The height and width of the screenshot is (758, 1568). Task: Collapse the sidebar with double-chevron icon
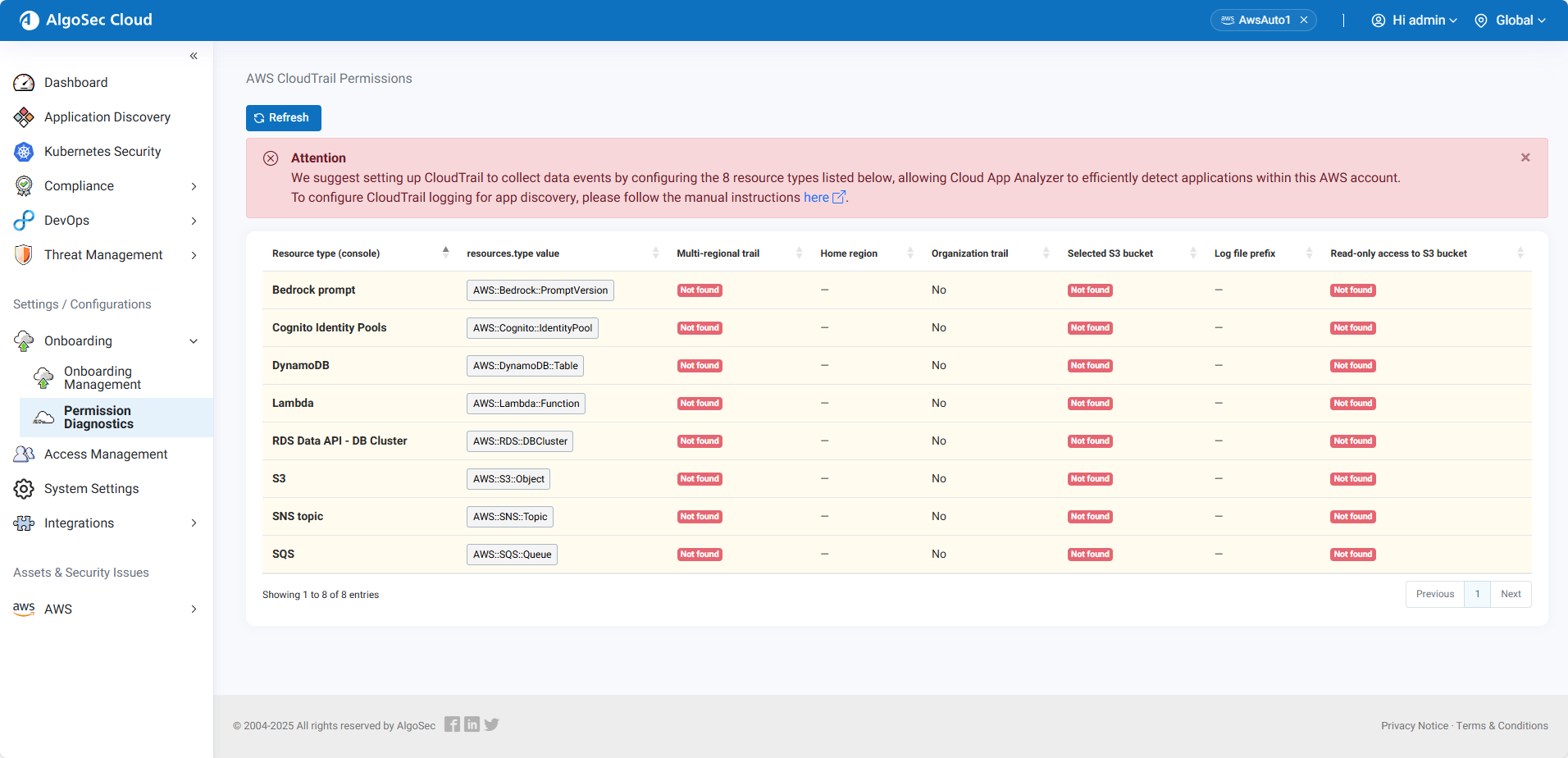pos(194,56)
